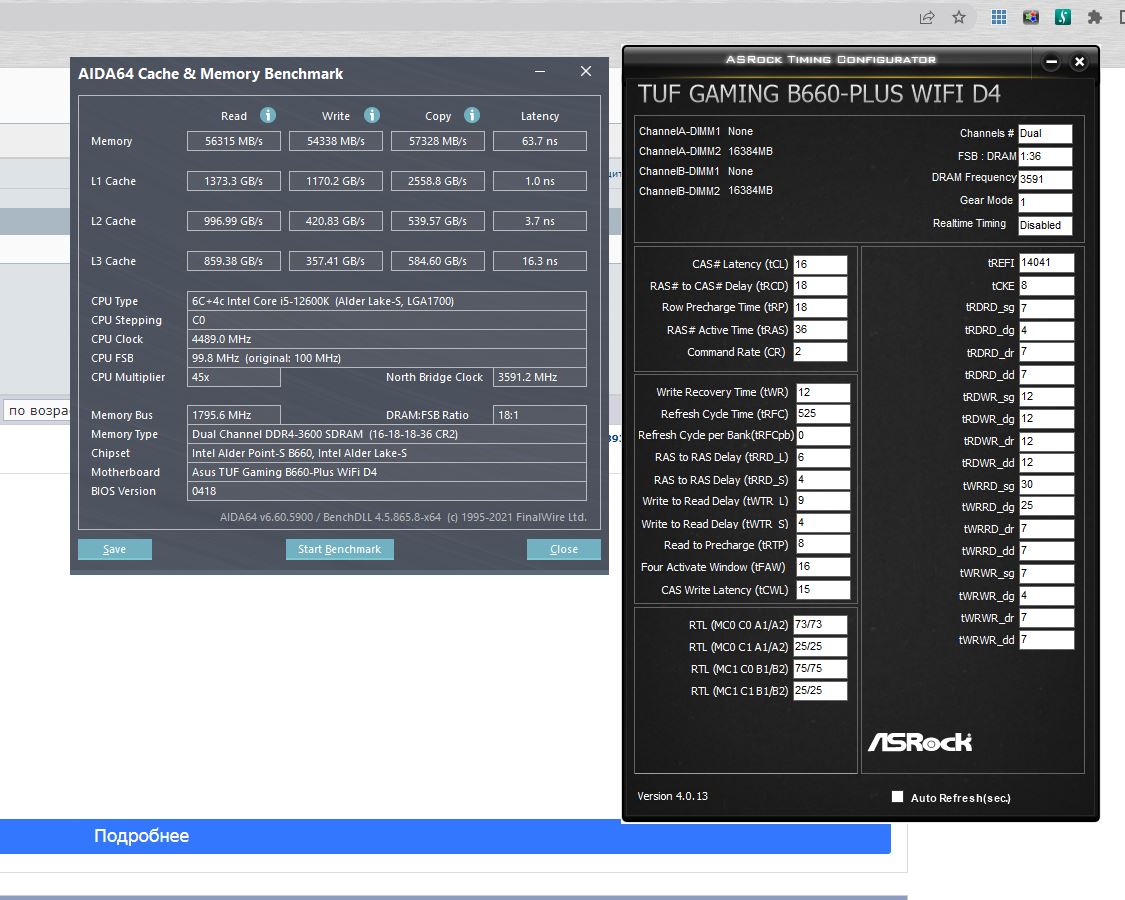1125x900 pixels.
Task: Save the AIDA64 benchmark results
Action: pos(115,549)
